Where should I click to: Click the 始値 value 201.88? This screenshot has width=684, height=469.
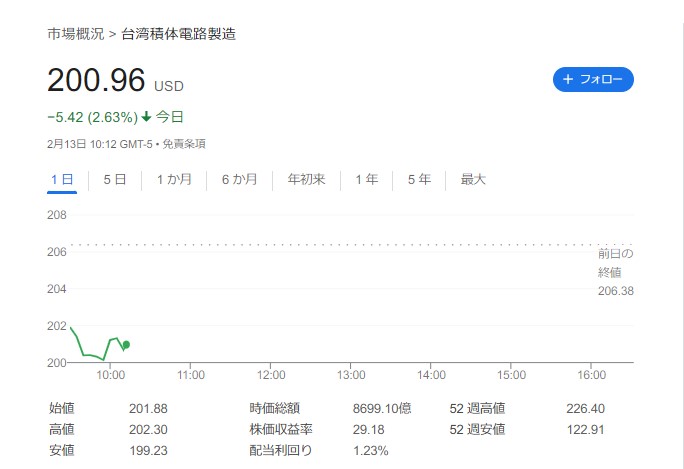point(148,409)
